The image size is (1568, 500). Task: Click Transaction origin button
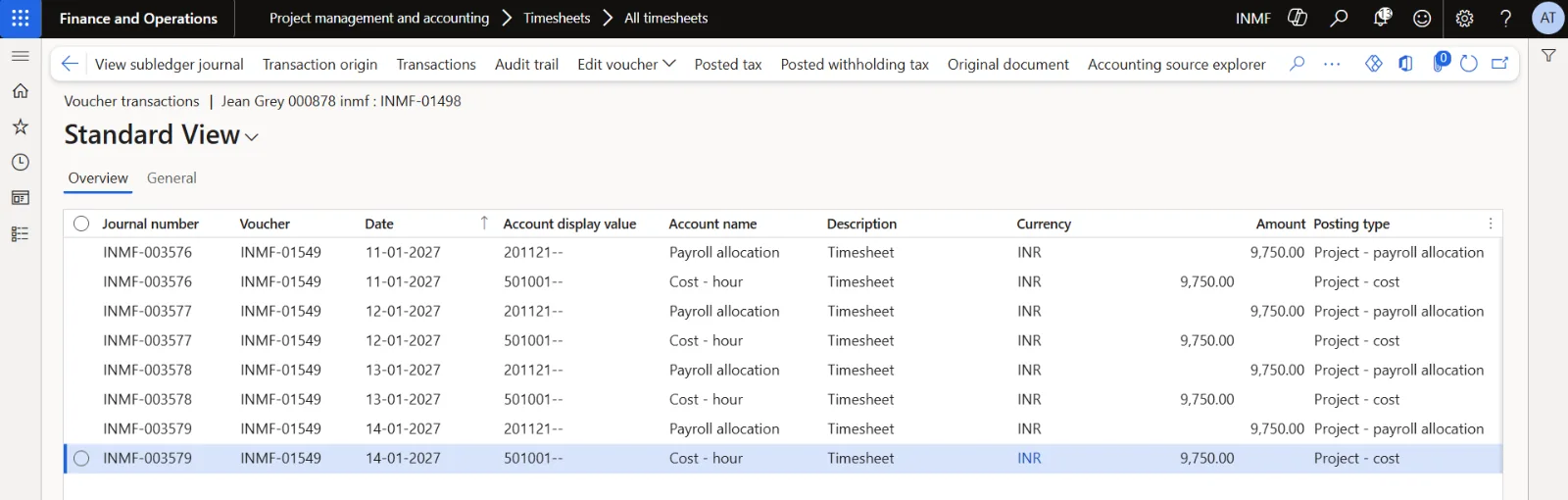pyautogui.click(x=319, y=64)
